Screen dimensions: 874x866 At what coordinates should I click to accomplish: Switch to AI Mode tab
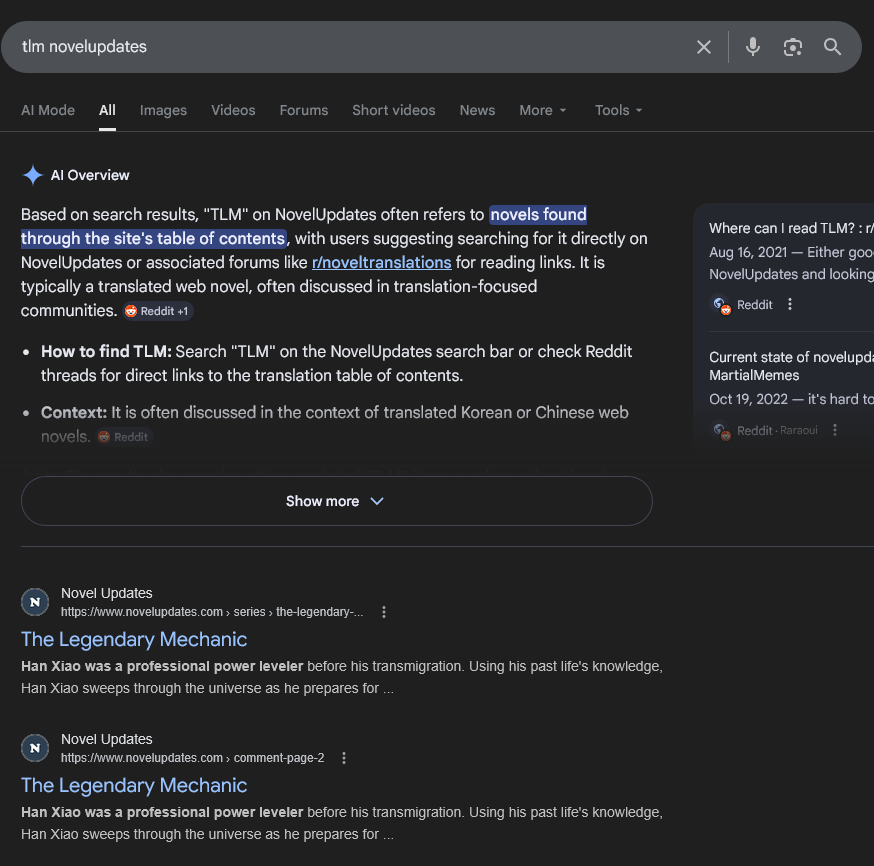(x=48, y=110)
